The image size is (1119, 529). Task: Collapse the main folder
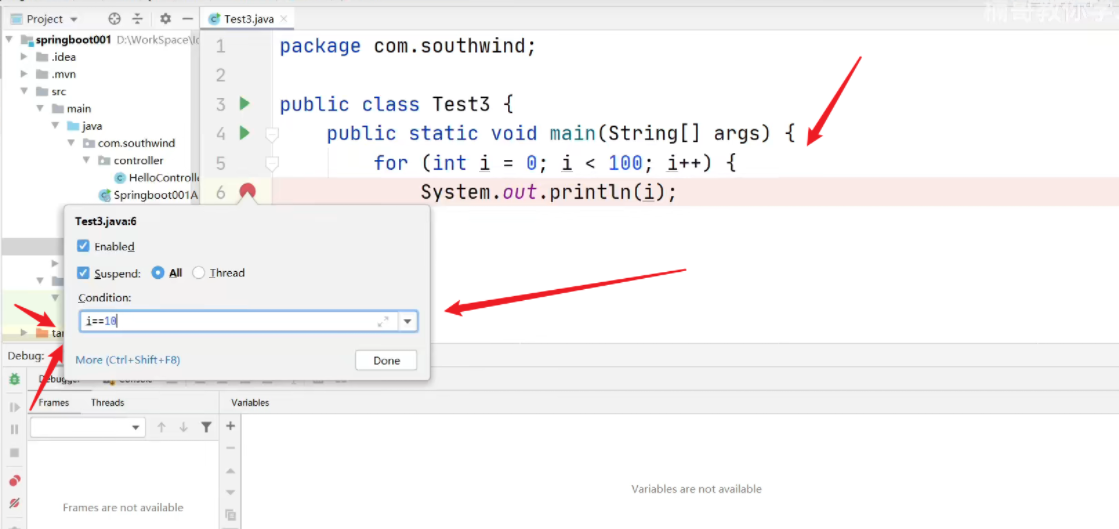coord(40,109)
